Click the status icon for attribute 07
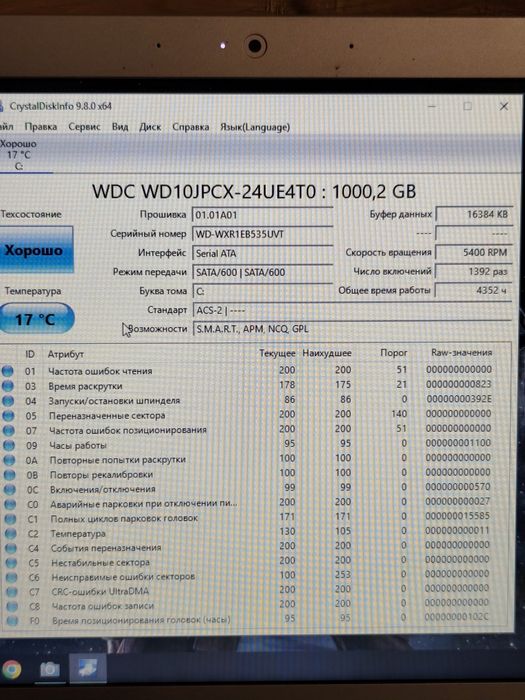This screenshot has width=525, height=700. (8, 430)
